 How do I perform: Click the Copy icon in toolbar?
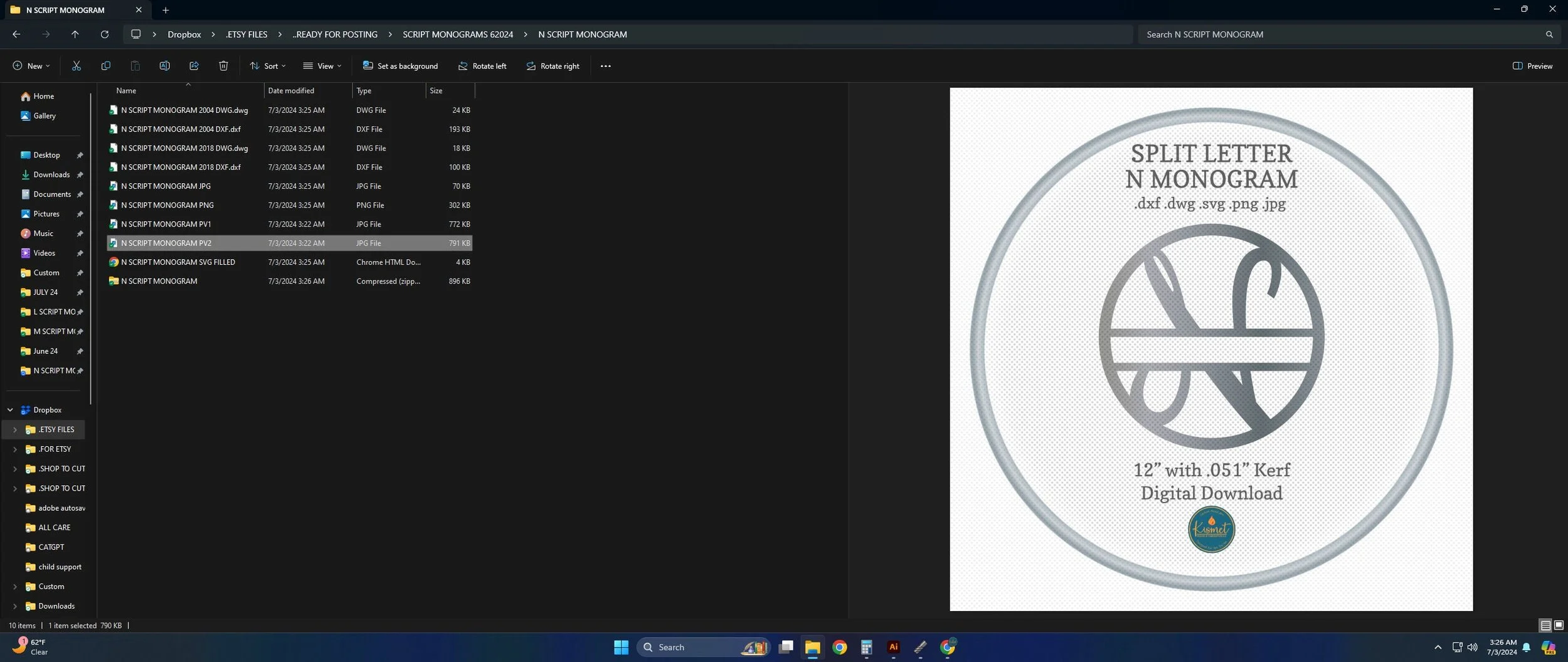click(x=105, y=66)
